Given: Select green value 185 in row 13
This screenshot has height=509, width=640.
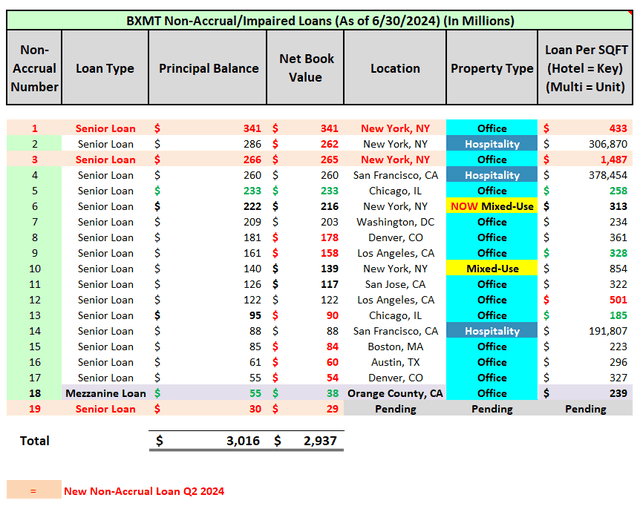Looking at the screenshot, I should click(x=618, y=316).
